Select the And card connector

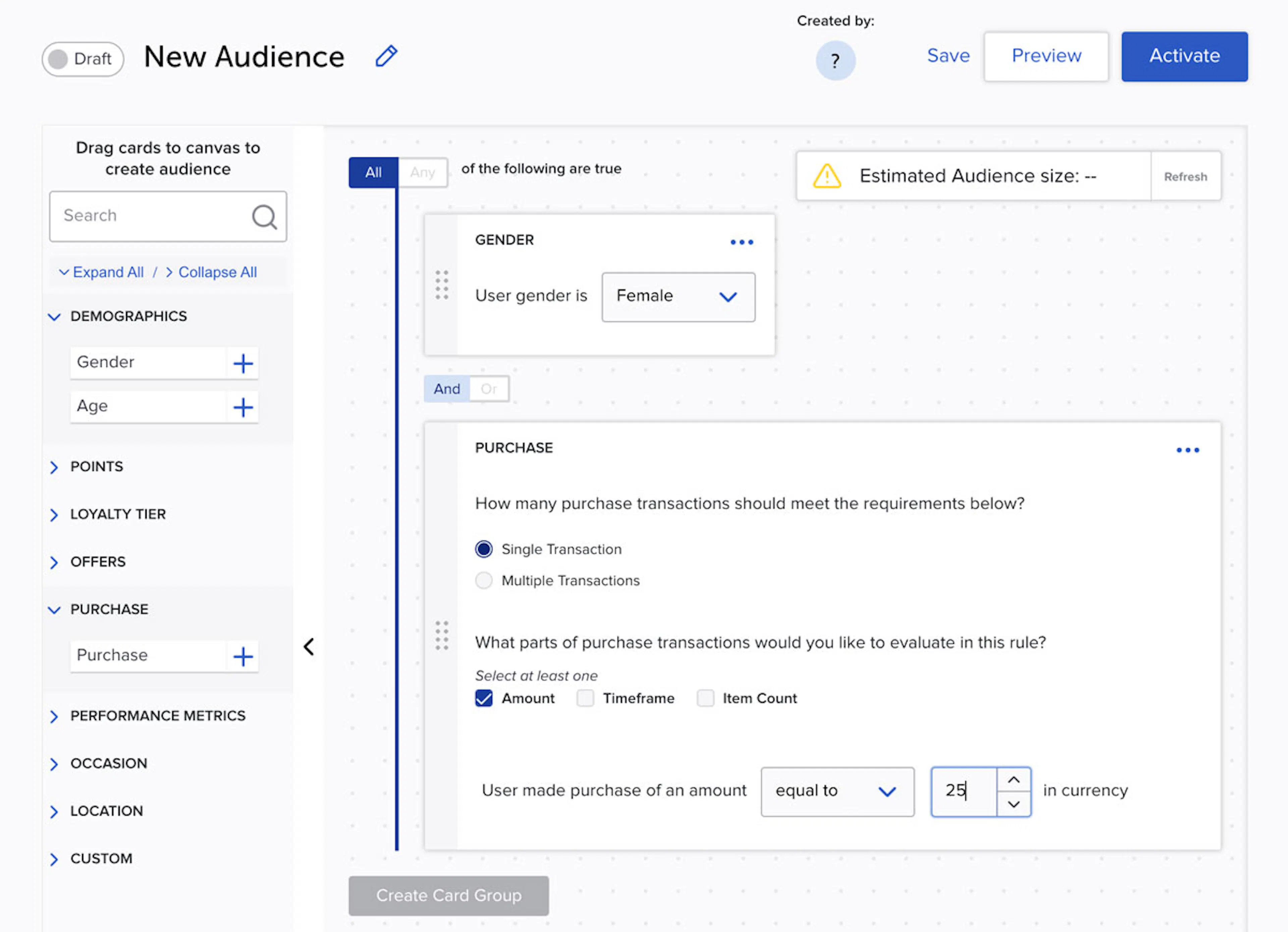(447, 389)
